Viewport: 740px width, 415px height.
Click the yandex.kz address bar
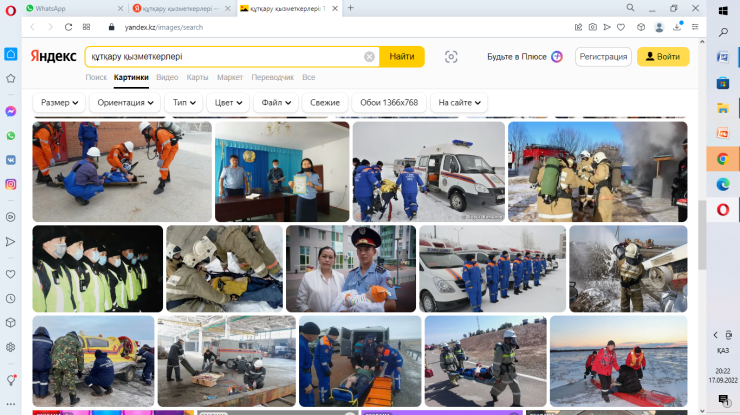click(x=164, y=27)
